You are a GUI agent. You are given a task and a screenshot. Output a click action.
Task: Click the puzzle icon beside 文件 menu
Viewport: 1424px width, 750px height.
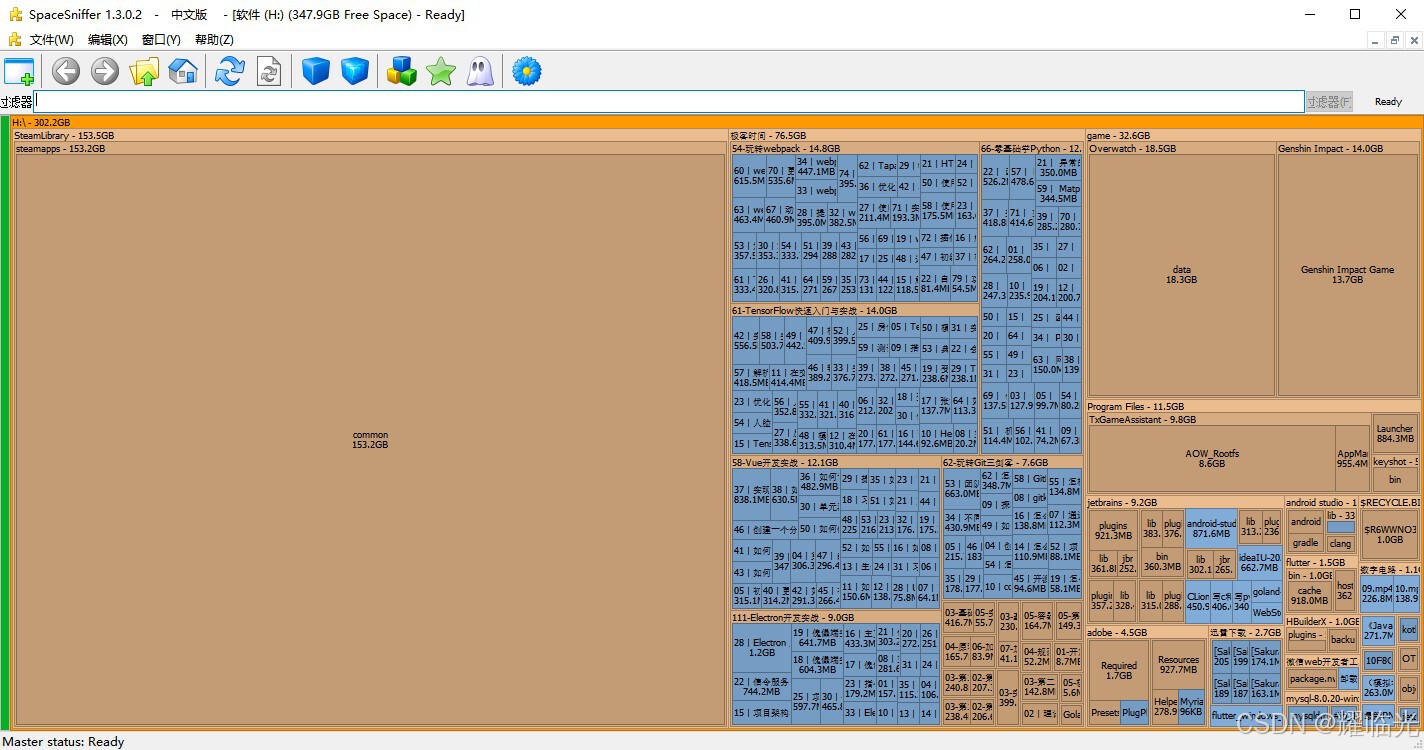(14, 40)
